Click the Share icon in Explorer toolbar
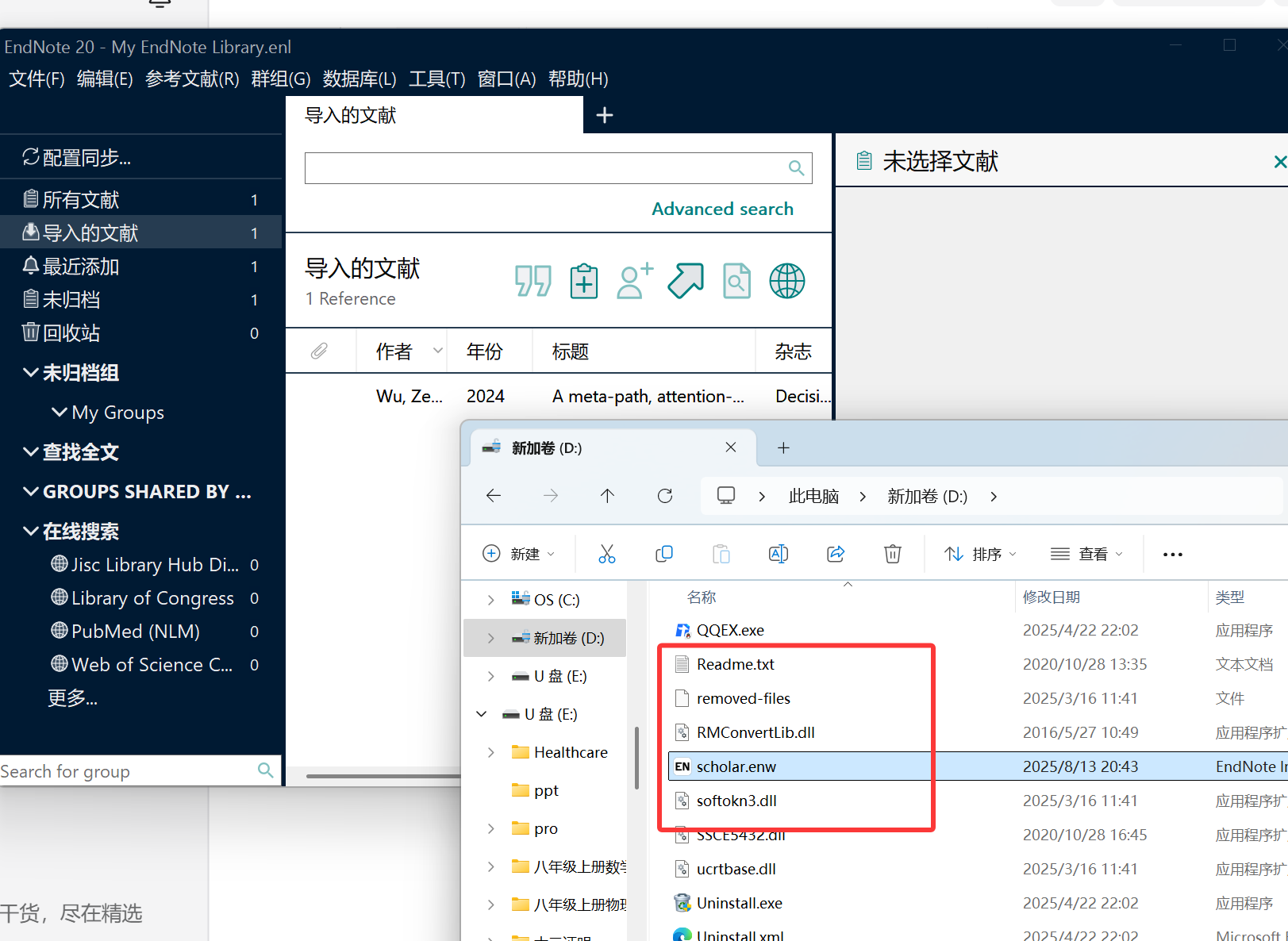This screenshot has height=941, width=1288. (x=836, y=554)
